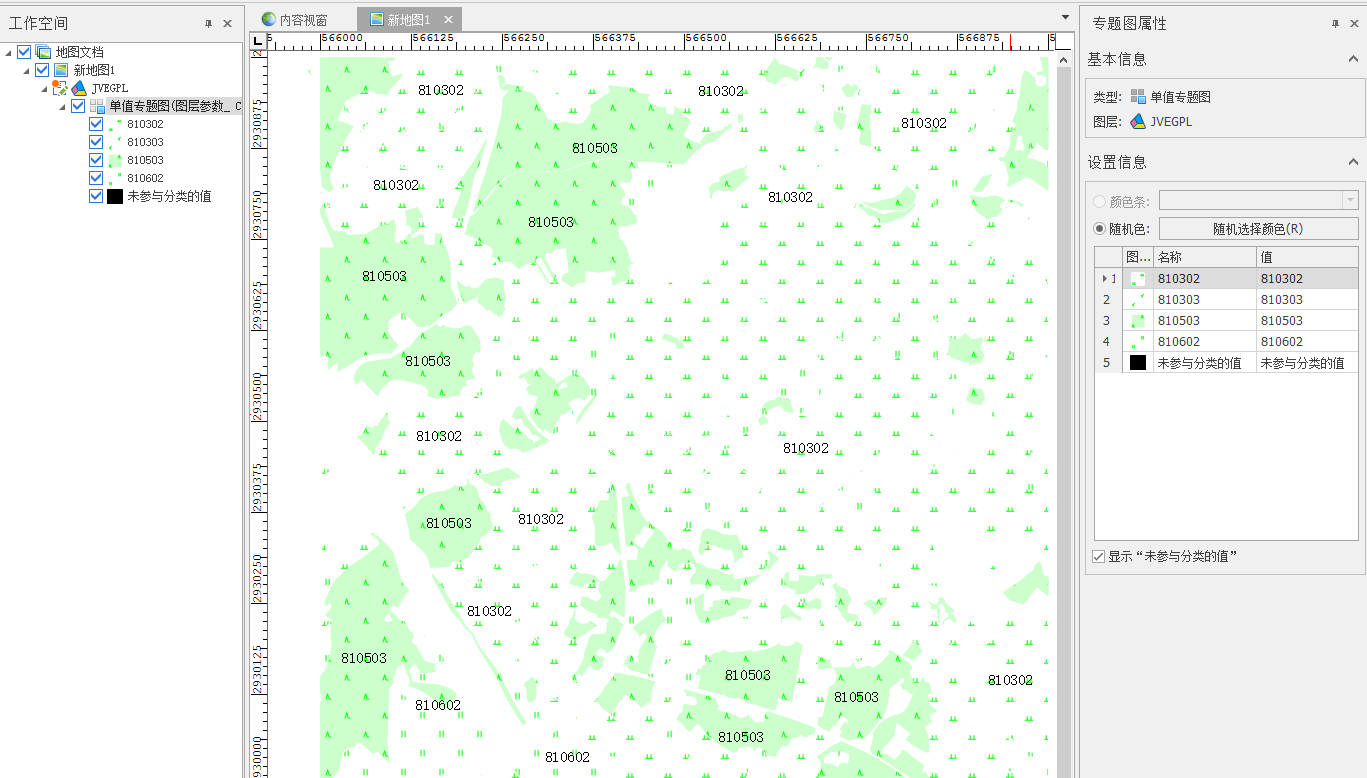Uncheck show unclassified values option
This screenshot has width=1367, height=778.
point(1099,556)
